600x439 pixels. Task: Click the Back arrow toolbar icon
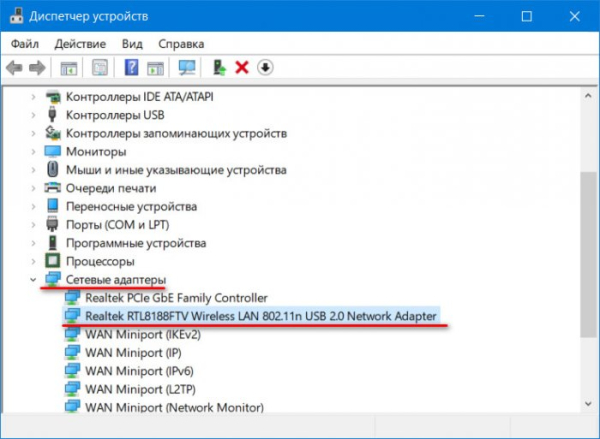click(14, 67)
